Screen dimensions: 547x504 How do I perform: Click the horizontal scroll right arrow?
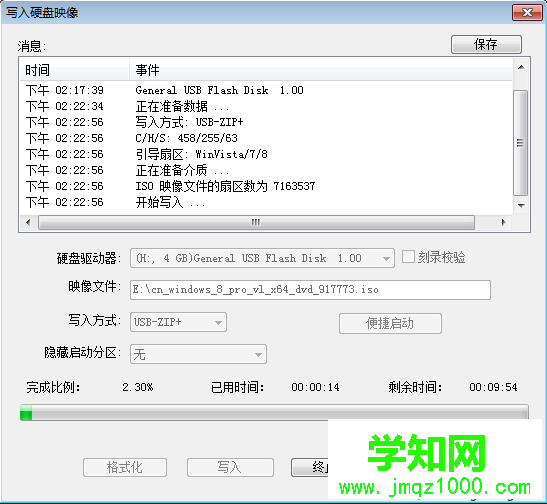pyautogui.click(x=503, y=222)
